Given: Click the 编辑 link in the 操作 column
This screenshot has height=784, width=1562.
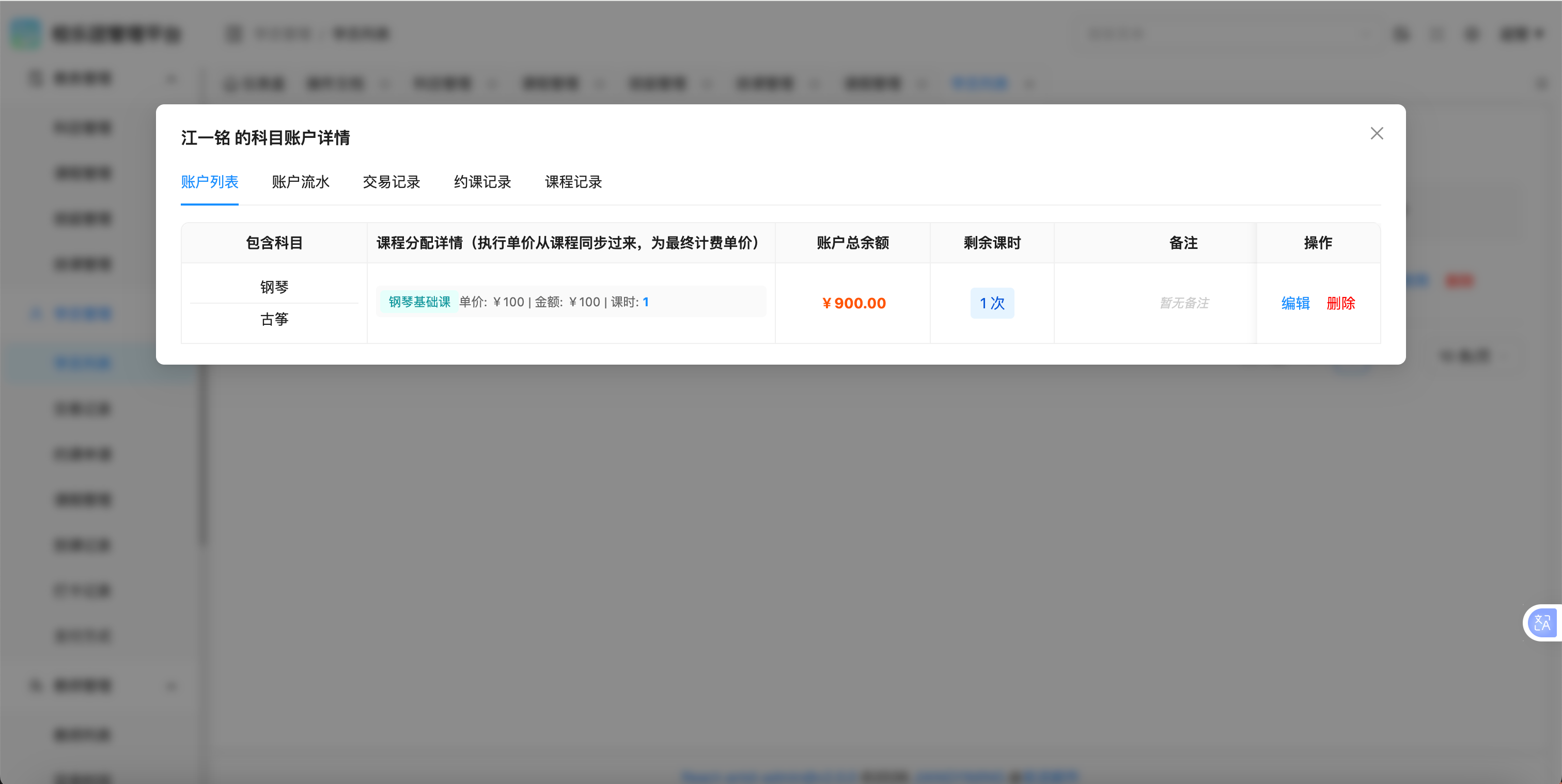Looking at the screenshot, I should point(1295,303).
